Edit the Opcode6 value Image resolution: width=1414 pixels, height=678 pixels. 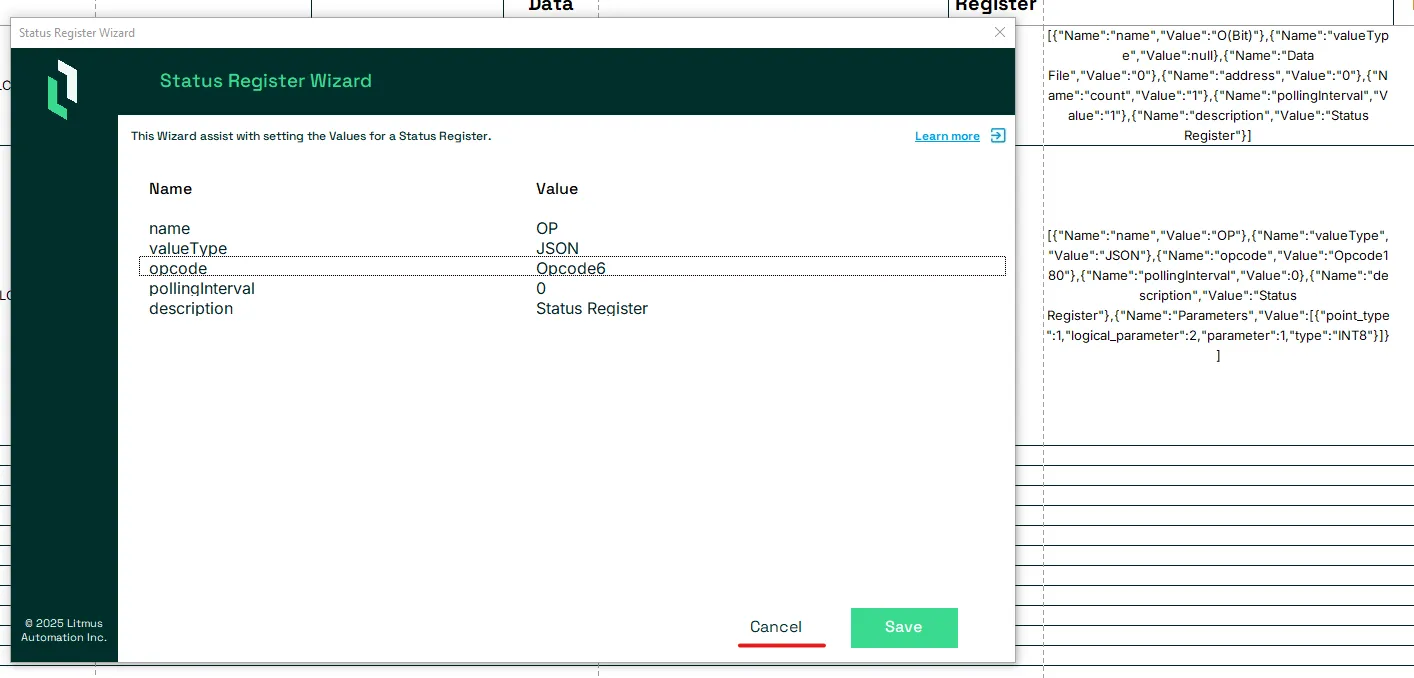[x=571, y=268]
